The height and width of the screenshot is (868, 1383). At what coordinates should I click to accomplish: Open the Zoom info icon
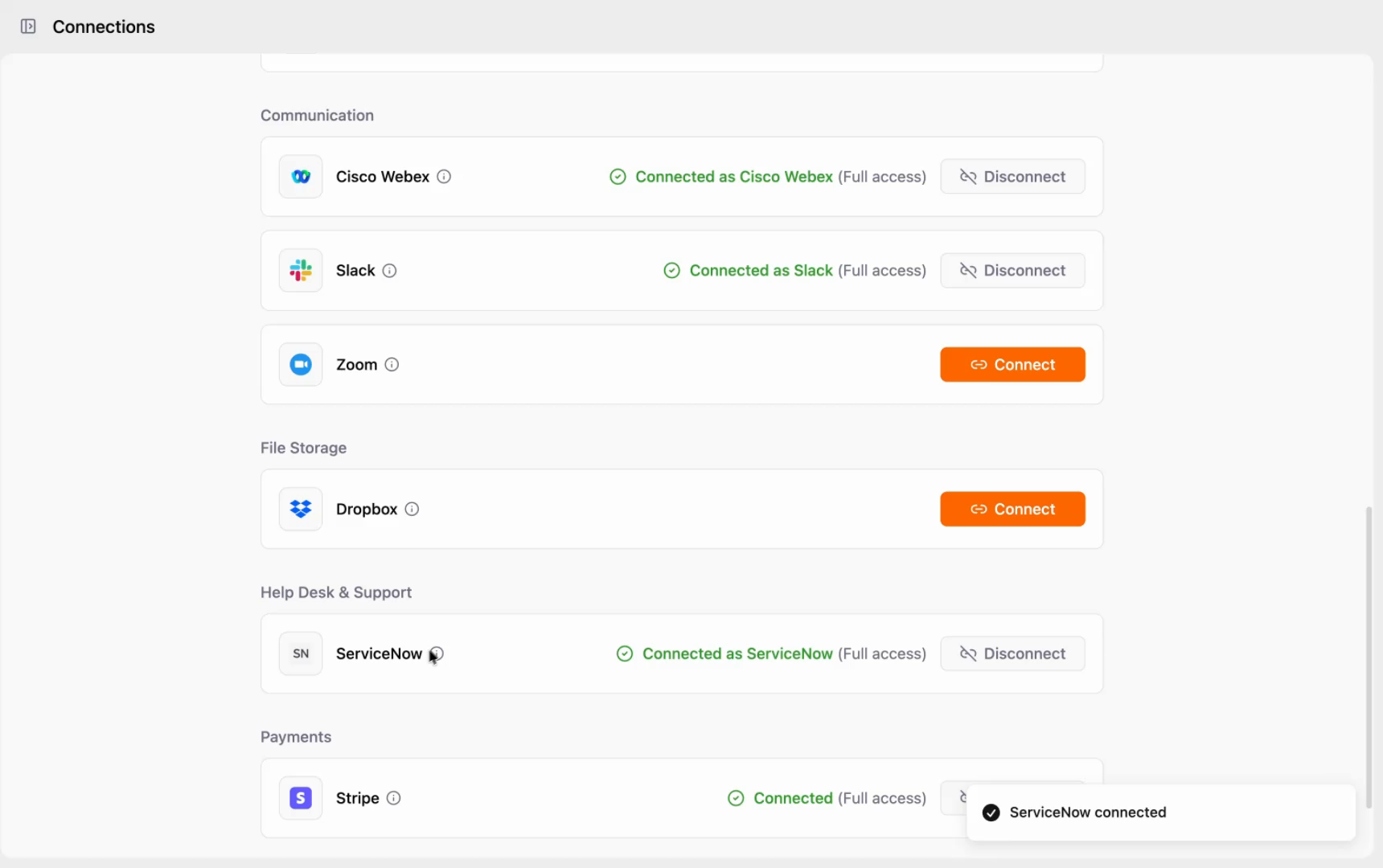pos(392,365)
